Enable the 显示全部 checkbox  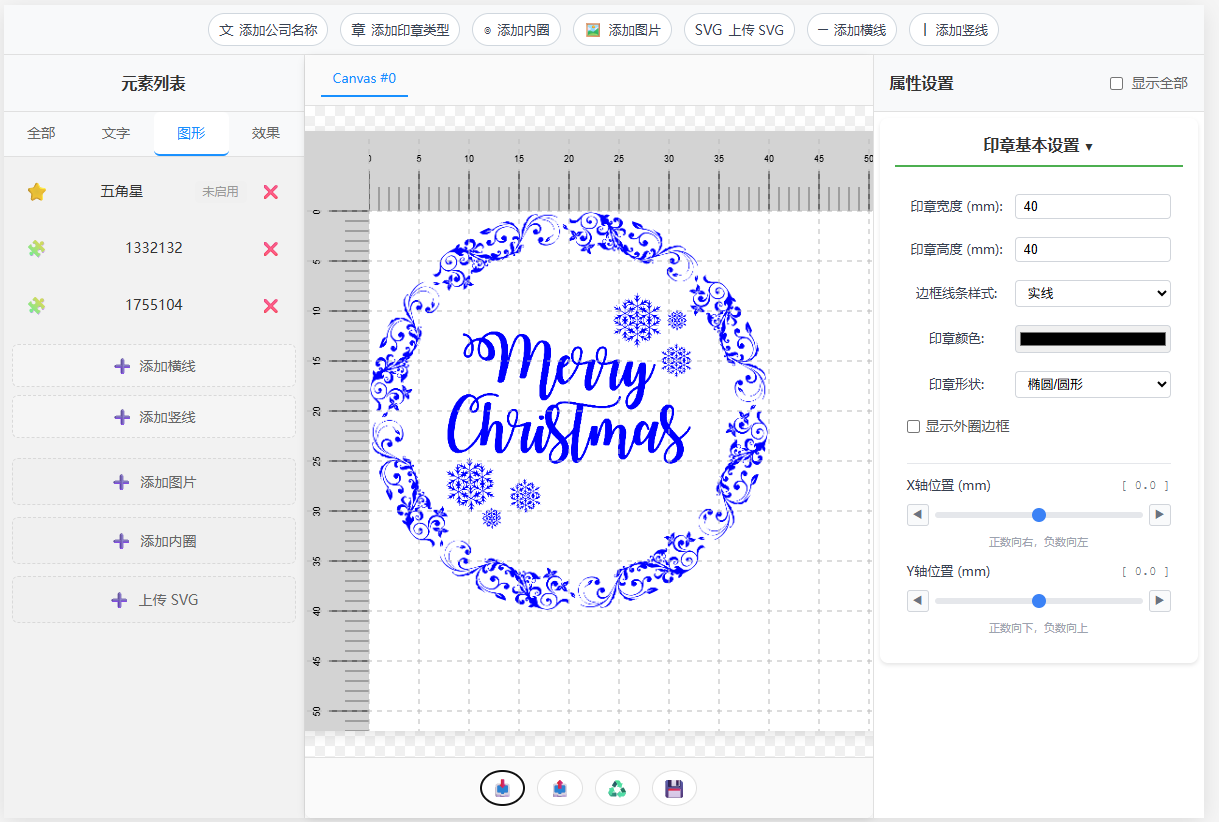pos(1117,83)
